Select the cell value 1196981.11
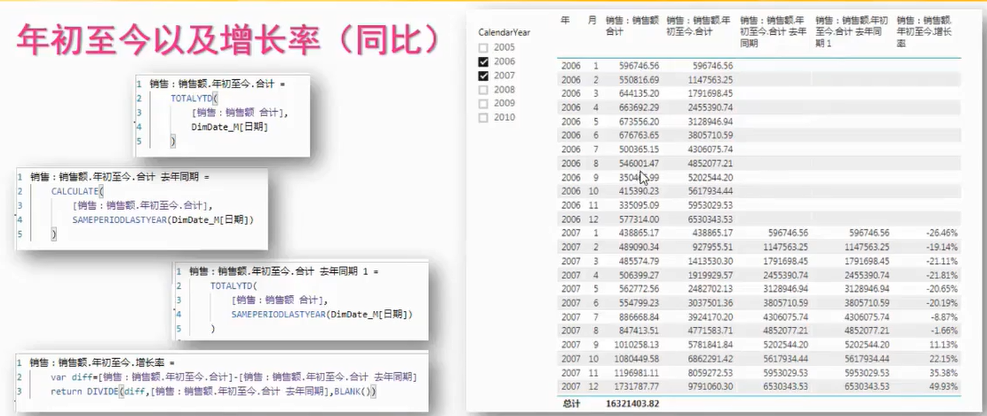The image size is (987, 416). [x=635, y=372]
